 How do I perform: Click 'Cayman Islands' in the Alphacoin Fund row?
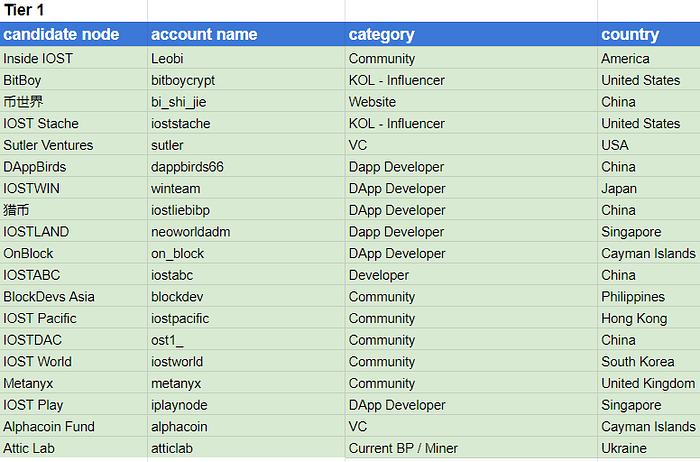click(649, 427)
